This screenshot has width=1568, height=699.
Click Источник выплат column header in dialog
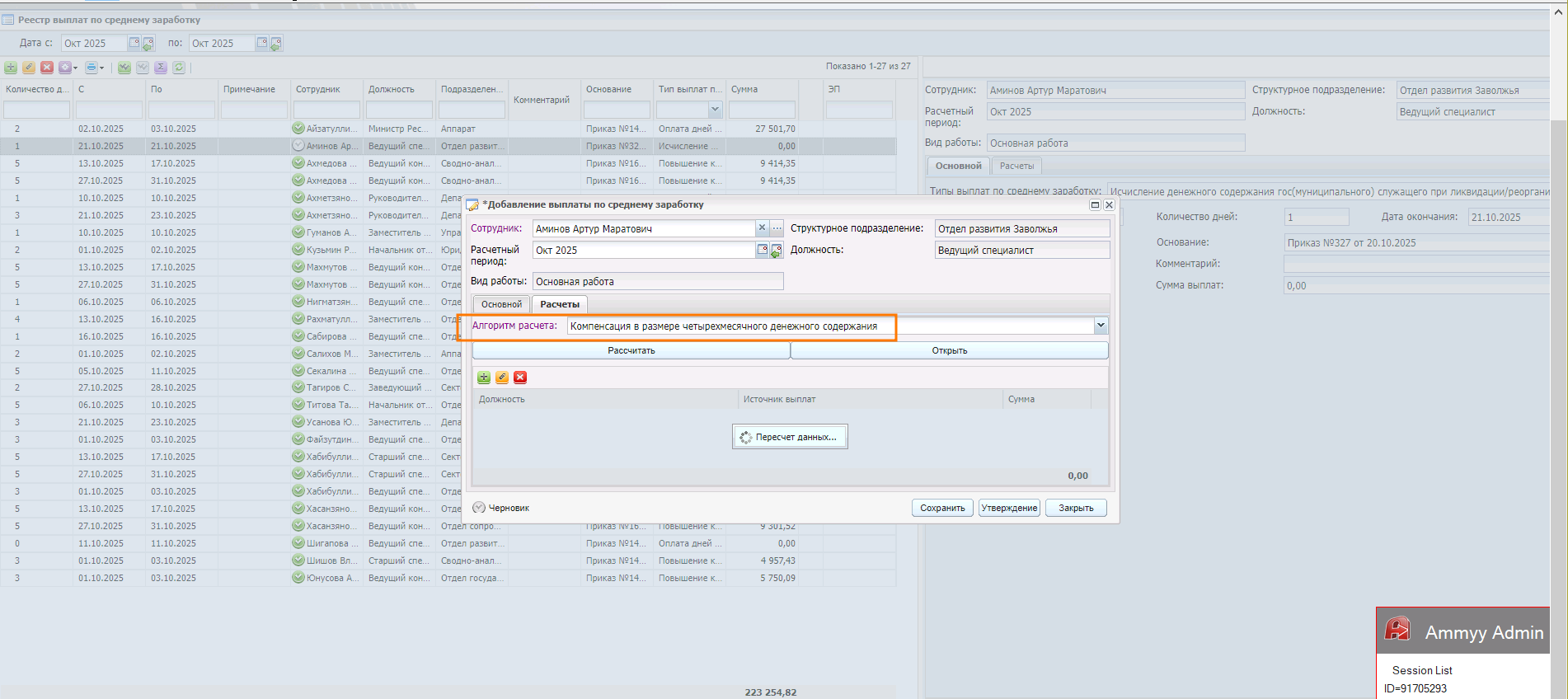pyautogui.click(x=870, y=399)
